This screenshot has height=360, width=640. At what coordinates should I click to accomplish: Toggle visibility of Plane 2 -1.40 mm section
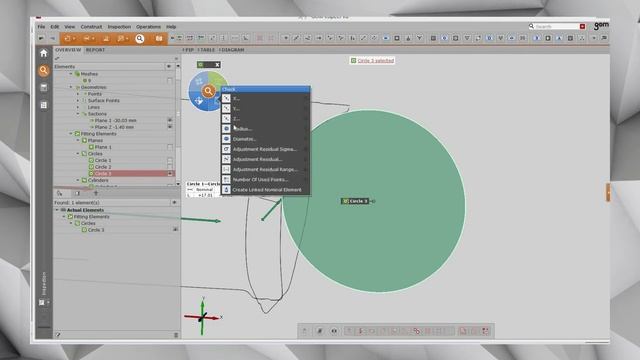(x=170, y=127)
